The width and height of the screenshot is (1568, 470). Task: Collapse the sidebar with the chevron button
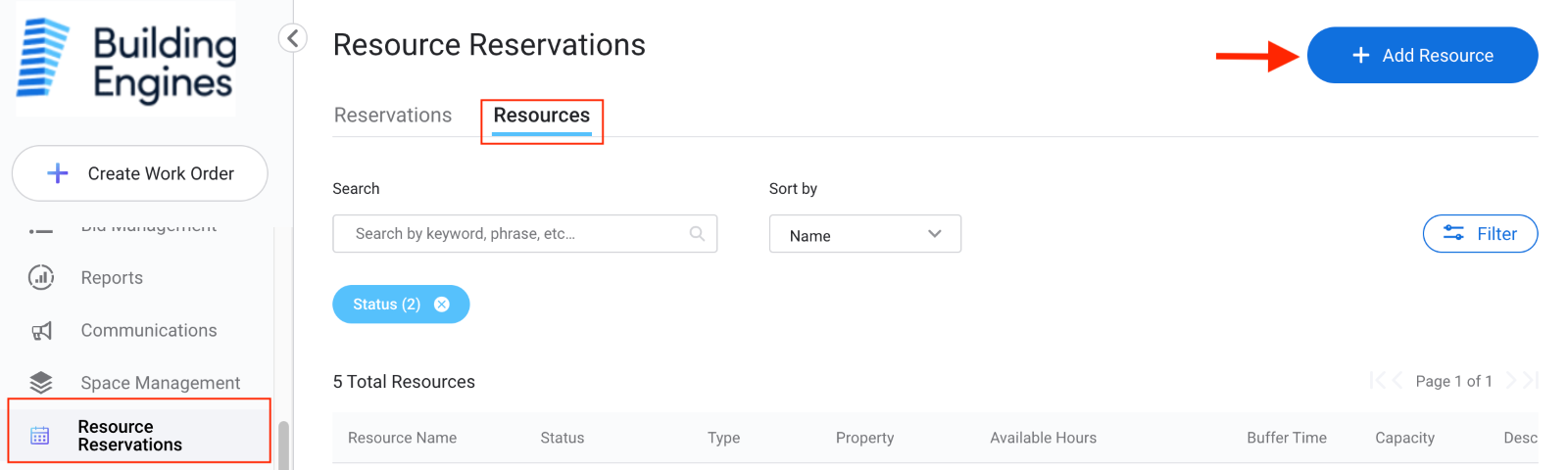click(292, 38)
